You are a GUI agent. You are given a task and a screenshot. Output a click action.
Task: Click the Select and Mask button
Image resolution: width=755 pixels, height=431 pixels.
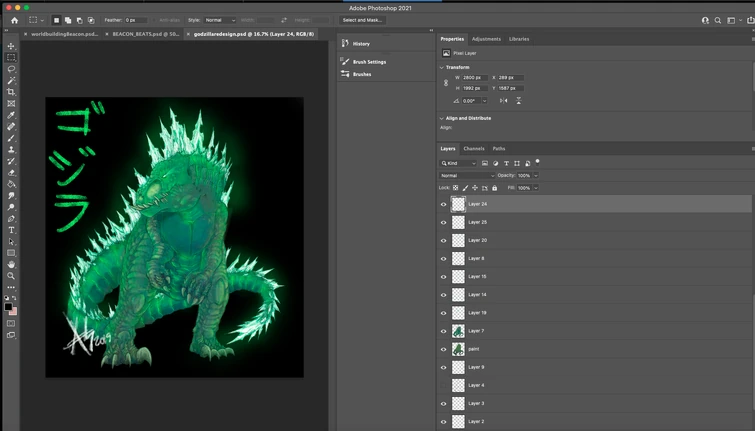(361, 20)
